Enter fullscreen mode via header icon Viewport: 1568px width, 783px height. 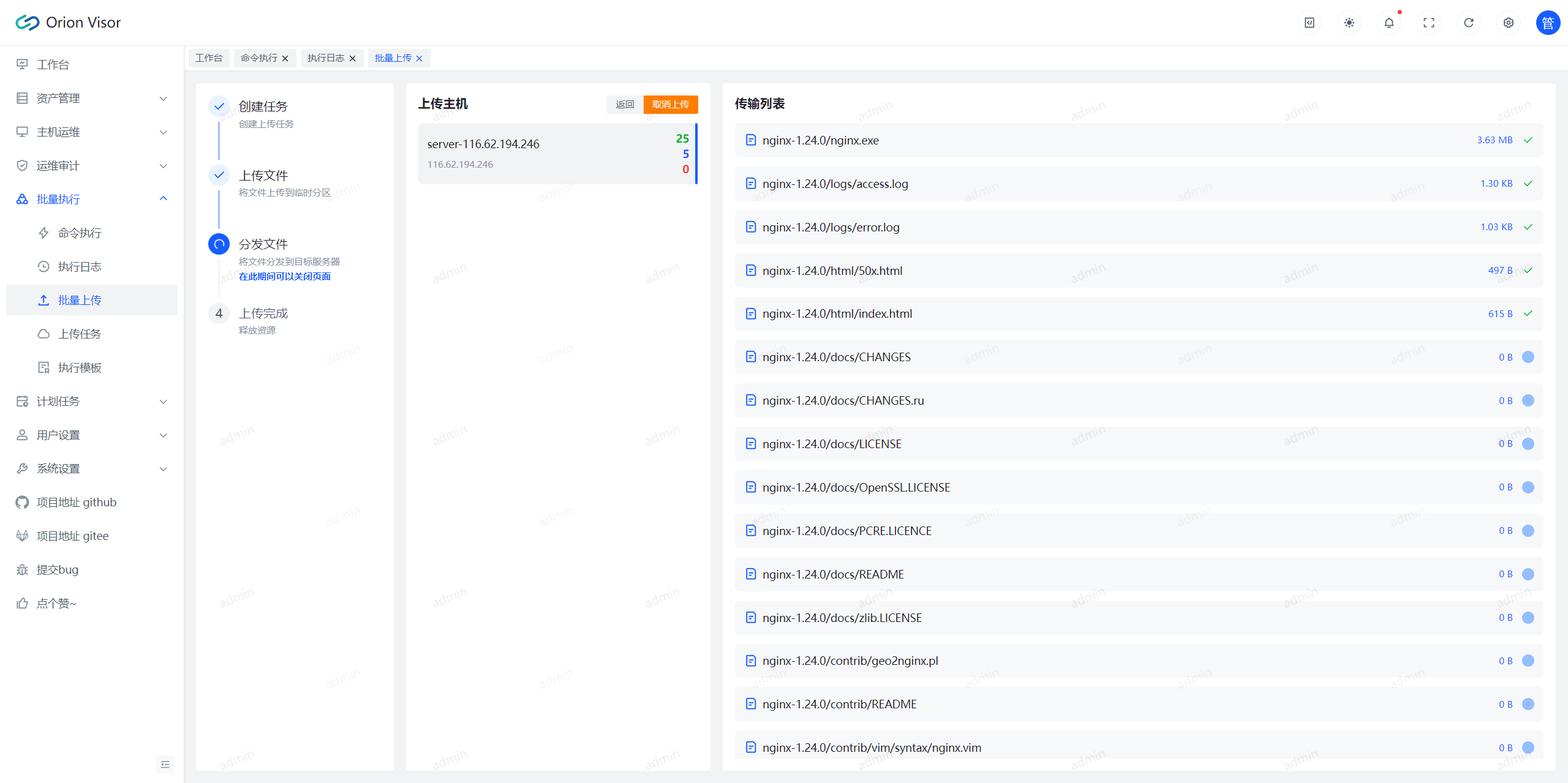tap(1428, 23)
